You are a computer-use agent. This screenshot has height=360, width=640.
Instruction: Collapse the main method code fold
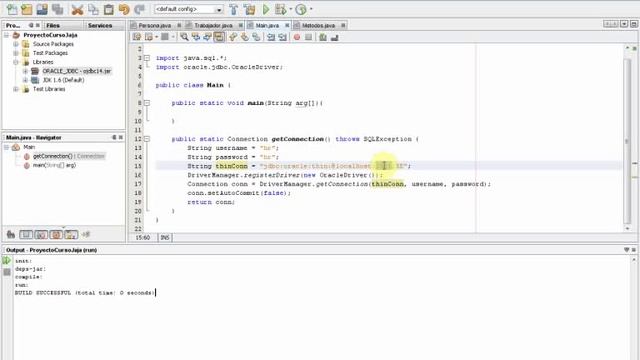pyautogui.click(x=147, y=103)
